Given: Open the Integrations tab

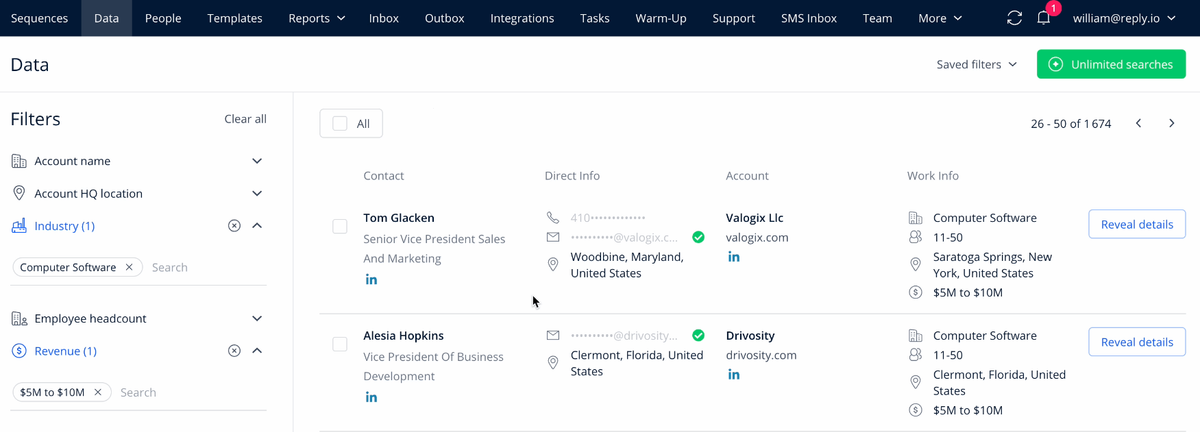Looking at the screenshot, I should tap(522, 18).
